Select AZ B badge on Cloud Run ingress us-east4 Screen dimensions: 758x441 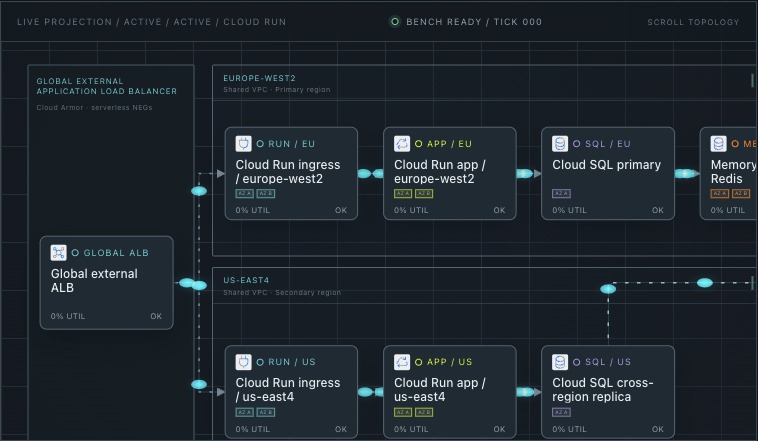point(266,412)
